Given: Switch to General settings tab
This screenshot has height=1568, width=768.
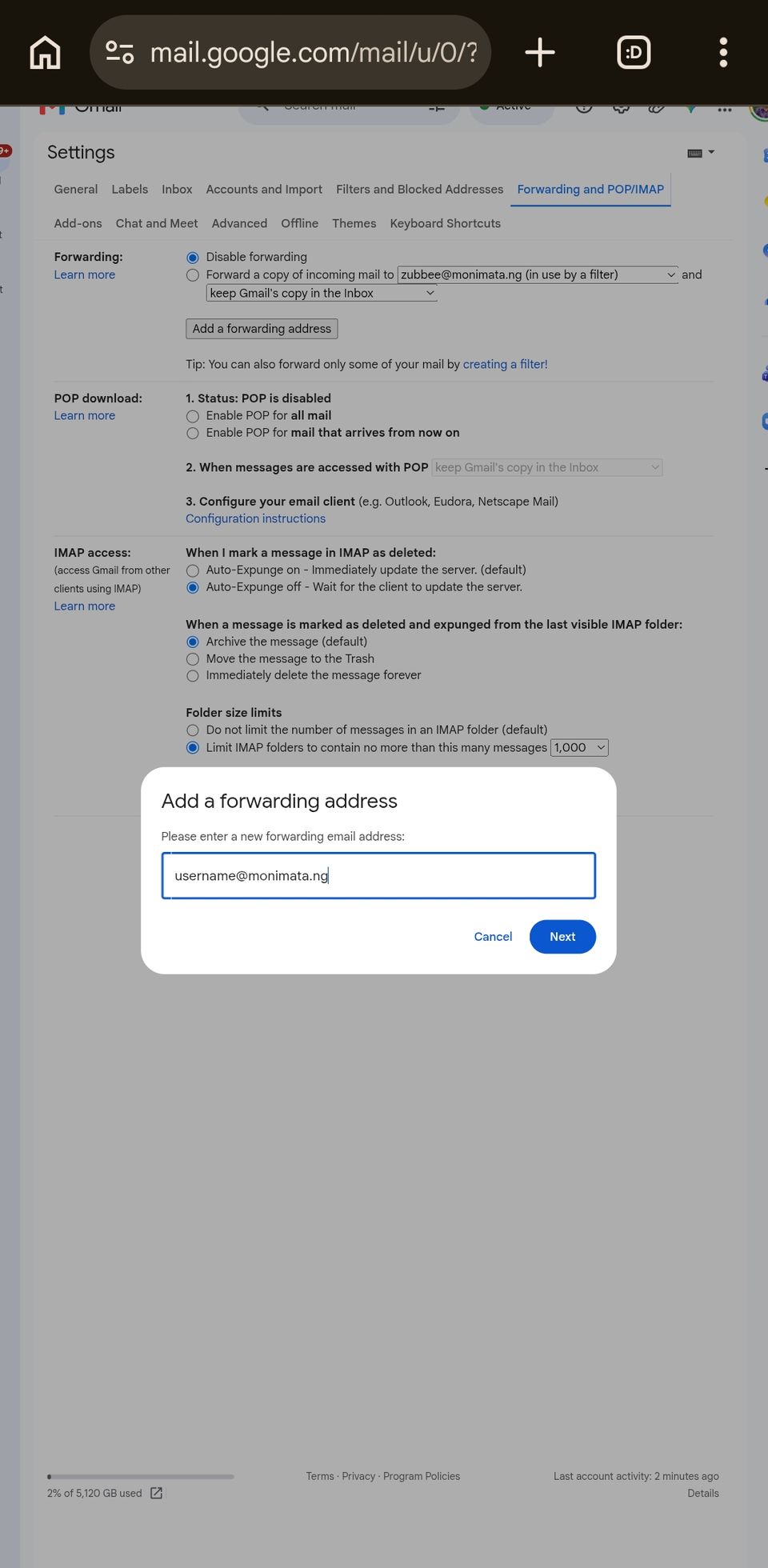Looking at the screenshot, I should pyautogui.click(x=76, y=190).
